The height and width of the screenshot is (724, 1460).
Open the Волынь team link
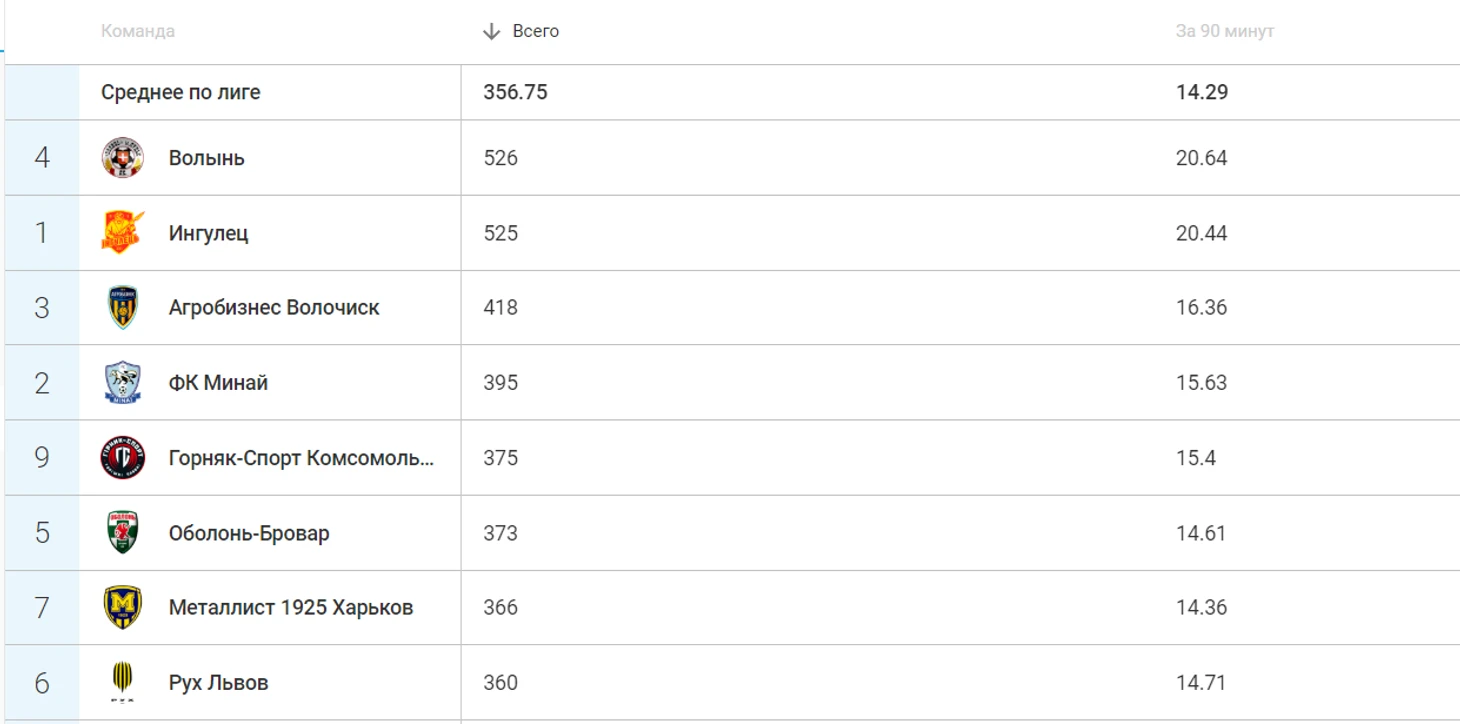coord(207,158)
